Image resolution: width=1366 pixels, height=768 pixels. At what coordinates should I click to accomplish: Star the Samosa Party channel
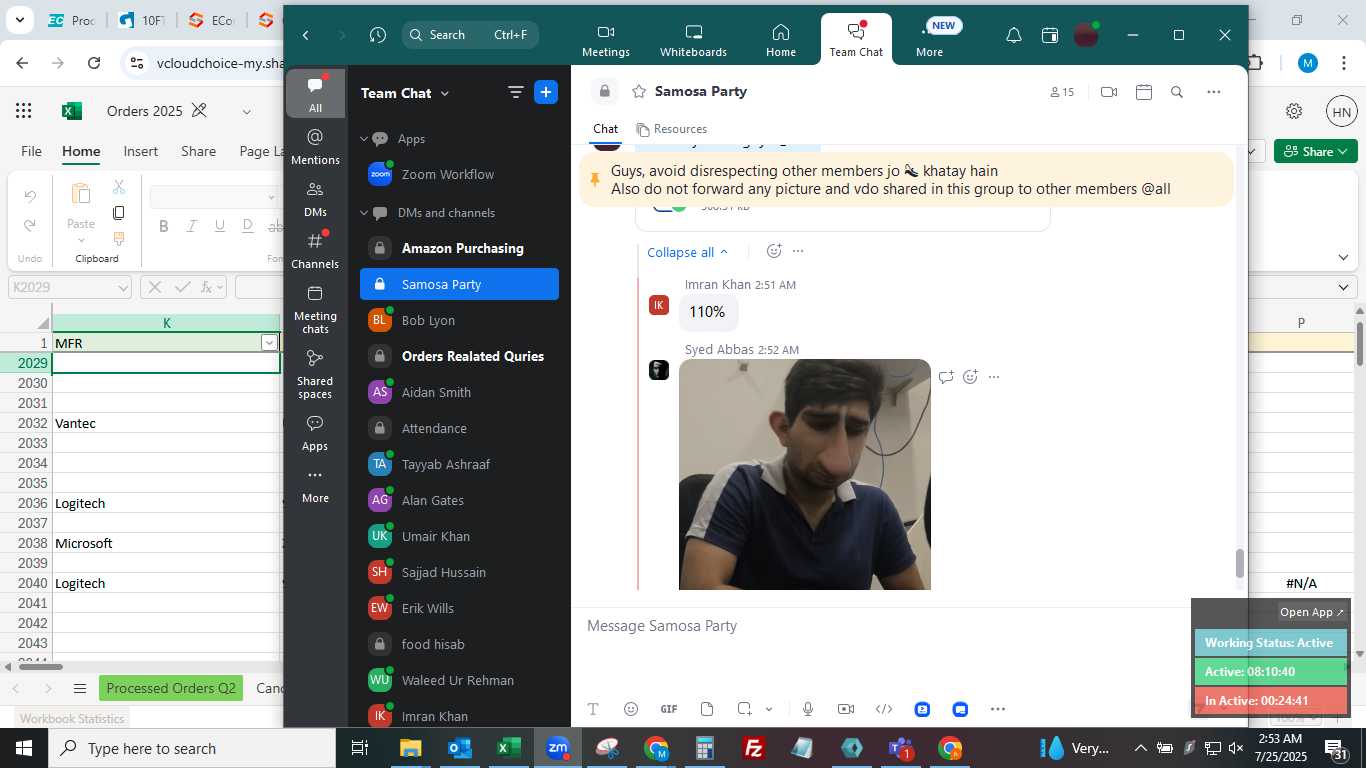[x=638, y=91]
